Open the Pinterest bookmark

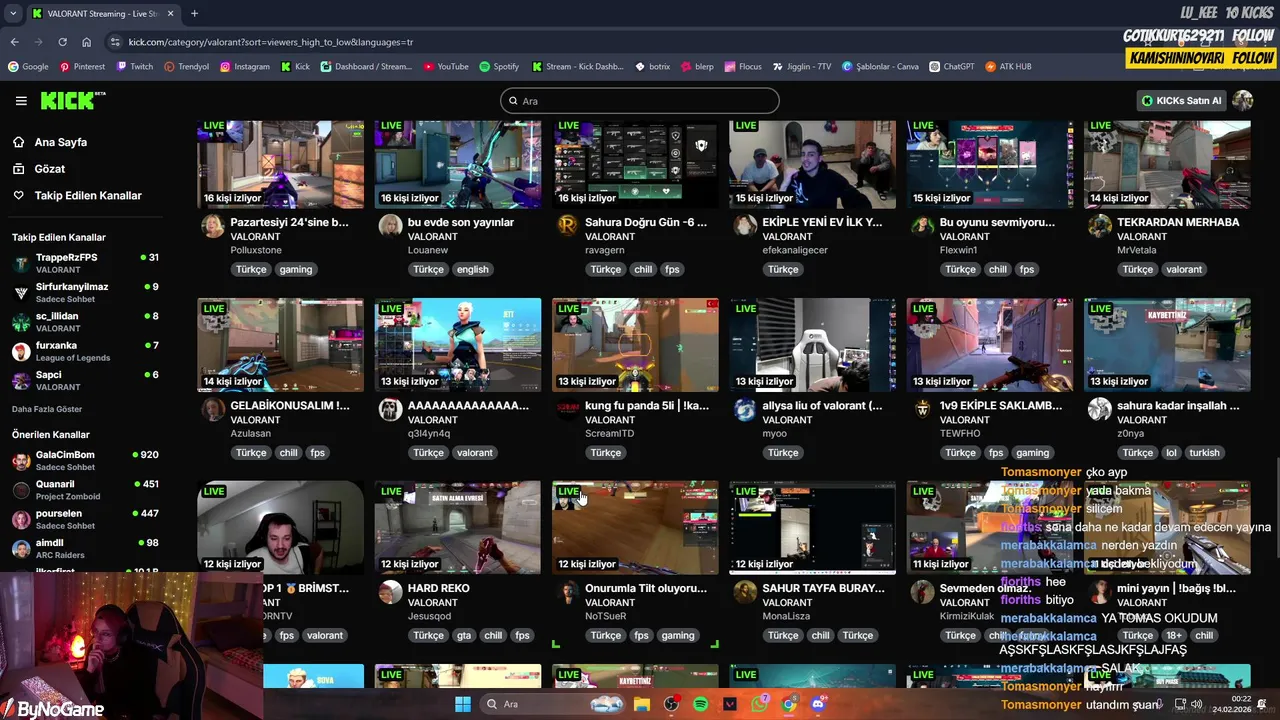[82, 66]
